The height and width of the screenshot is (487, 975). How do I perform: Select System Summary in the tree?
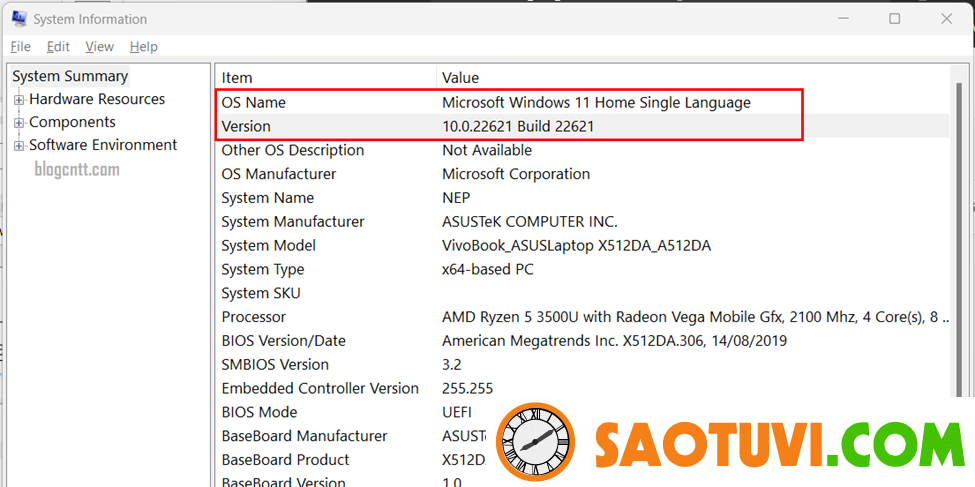click(70, 77)
